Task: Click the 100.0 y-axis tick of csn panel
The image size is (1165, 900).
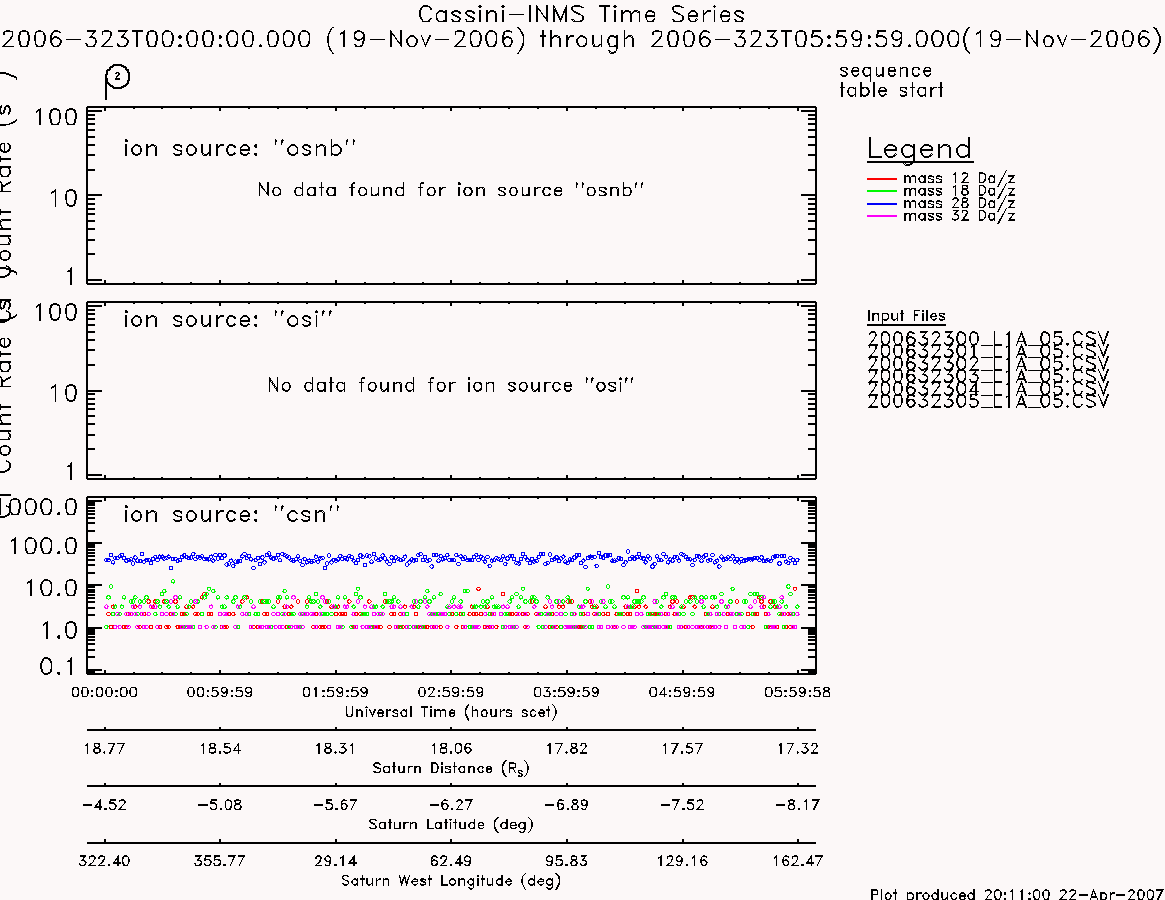Action: point(43,546)
